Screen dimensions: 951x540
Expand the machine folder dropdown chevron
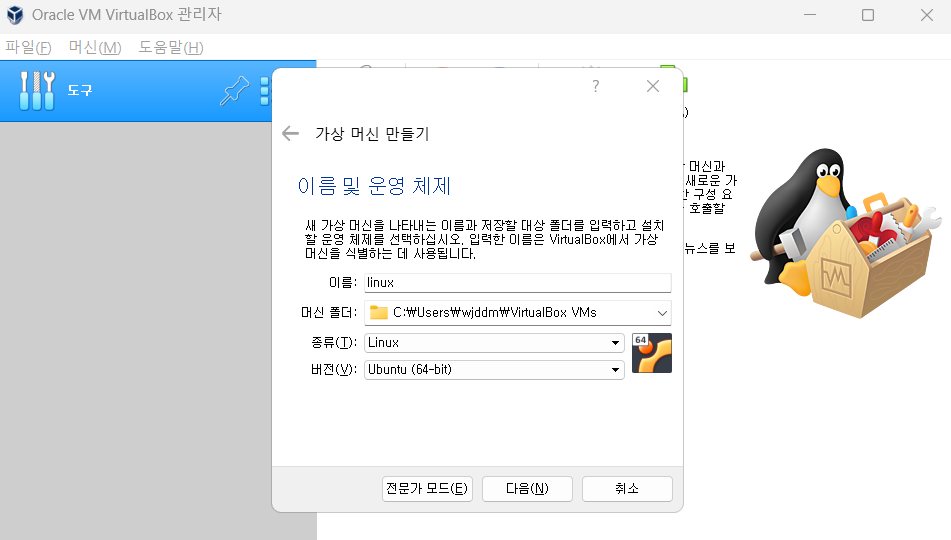point(662,313)
